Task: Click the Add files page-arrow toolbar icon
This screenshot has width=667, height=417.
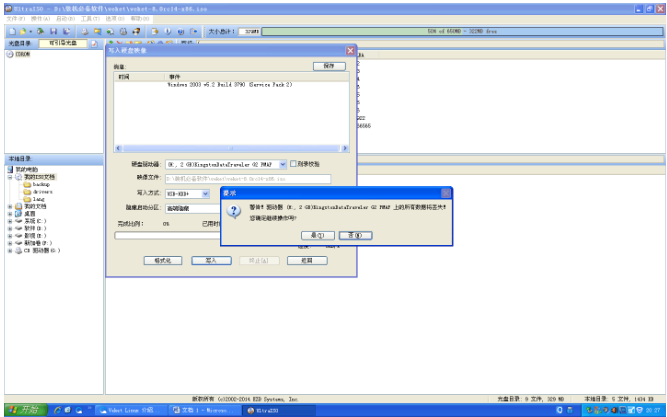Action: (x=155, y=31)
